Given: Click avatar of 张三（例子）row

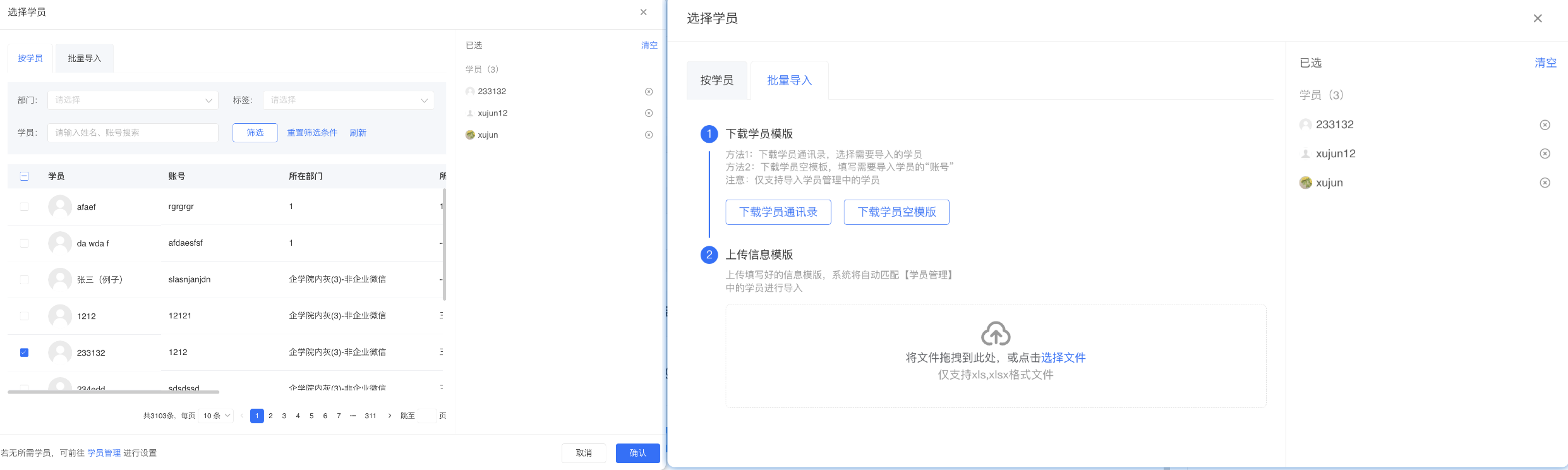Looking at the screenshot, I should click(60, 279).
